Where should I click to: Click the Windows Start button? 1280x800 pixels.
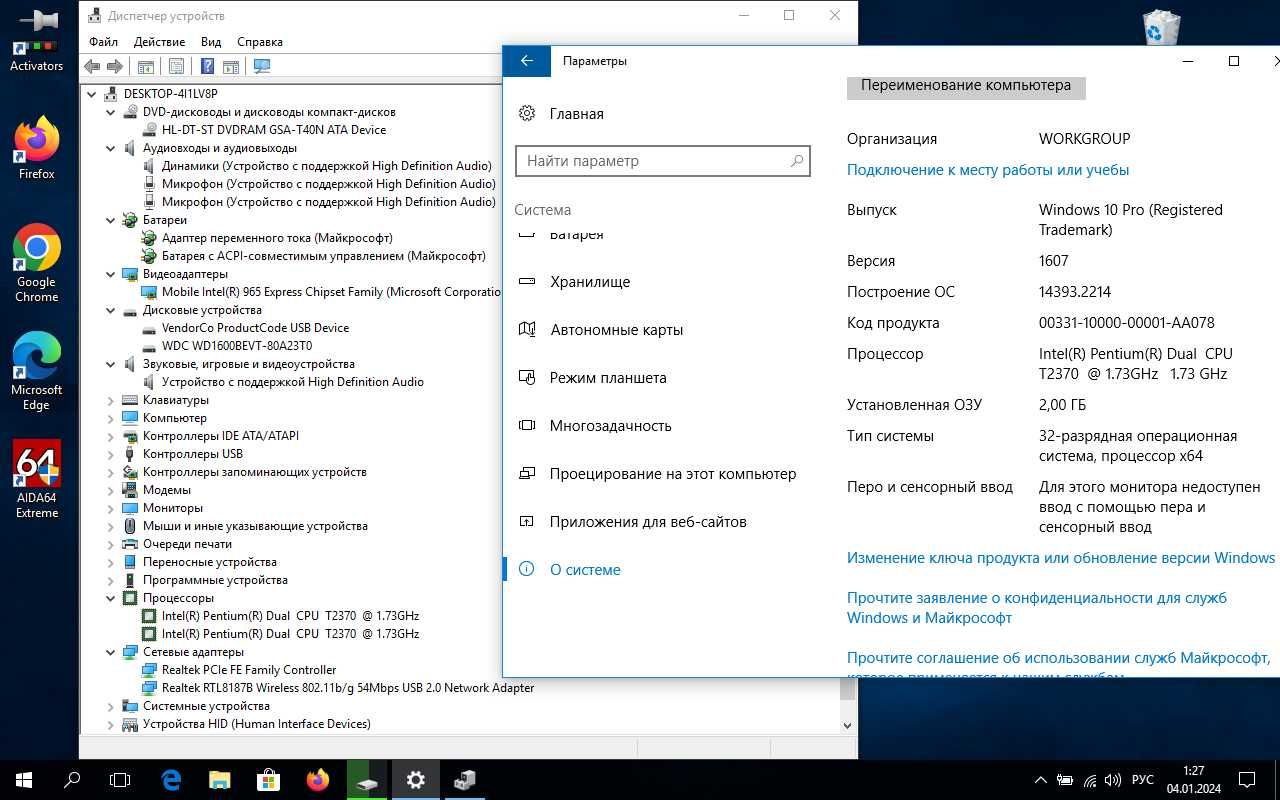[x=24, y=780]
